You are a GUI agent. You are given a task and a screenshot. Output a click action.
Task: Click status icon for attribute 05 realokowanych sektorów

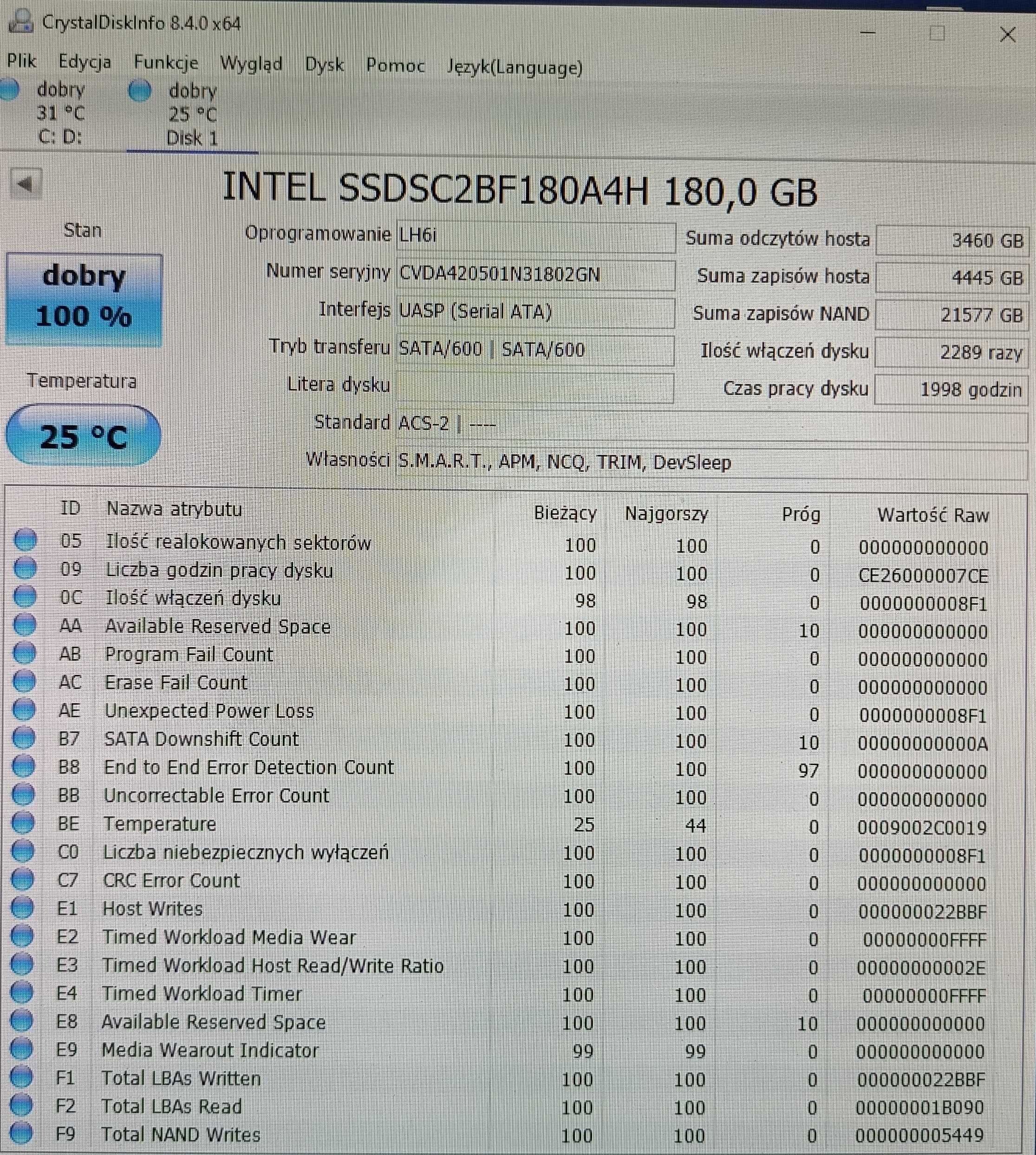25,539
